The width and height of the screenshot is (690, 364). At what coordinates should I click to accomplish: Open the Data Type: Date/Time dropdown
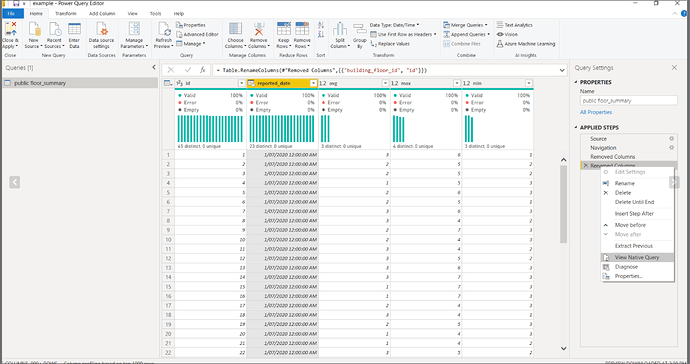tap(394, 25)
